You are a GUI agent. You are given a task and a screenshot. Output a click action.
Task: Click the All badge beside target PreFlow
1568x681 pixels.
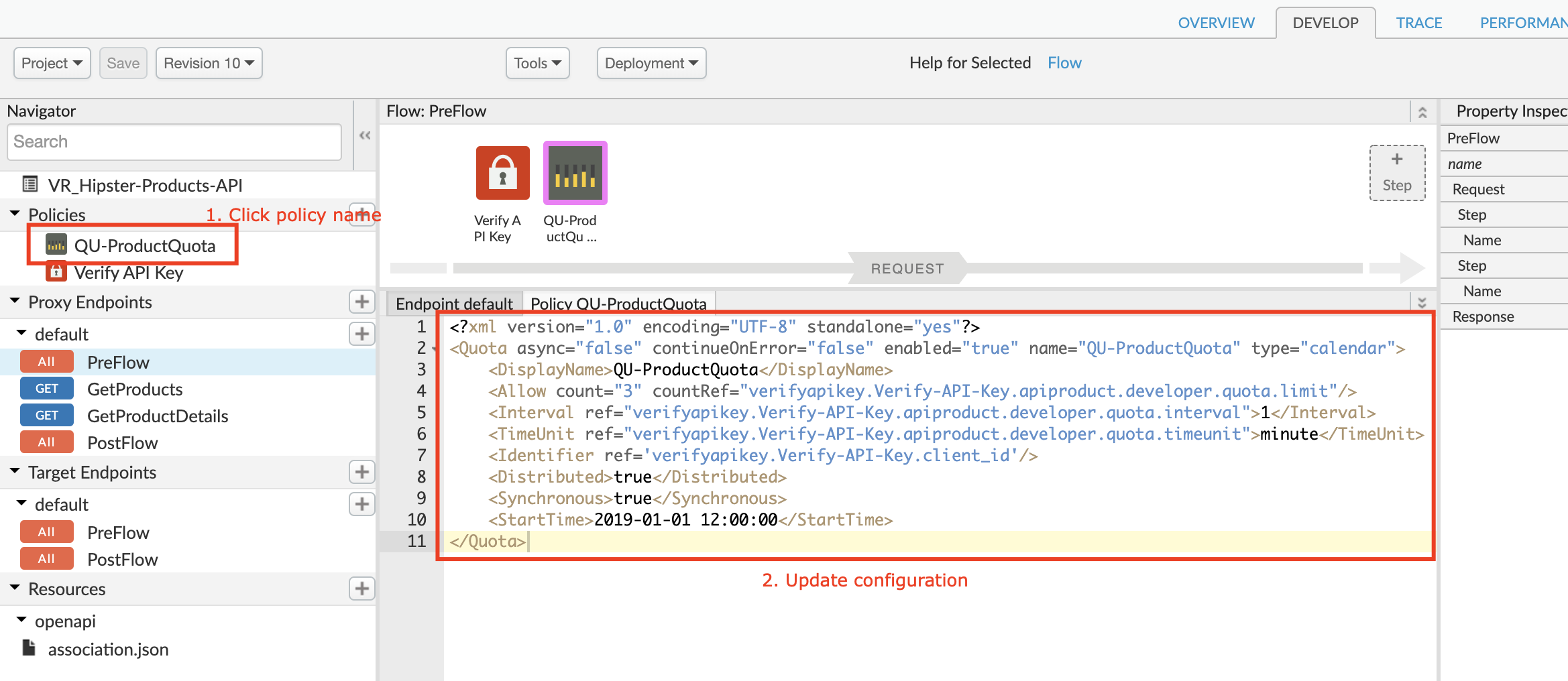[x=46, y=532]
